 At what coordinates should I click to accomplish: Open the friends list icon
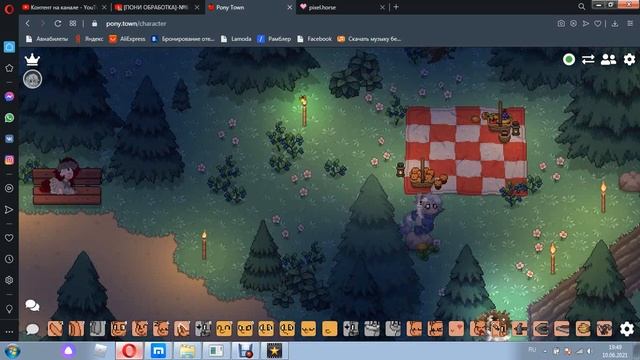608,60
